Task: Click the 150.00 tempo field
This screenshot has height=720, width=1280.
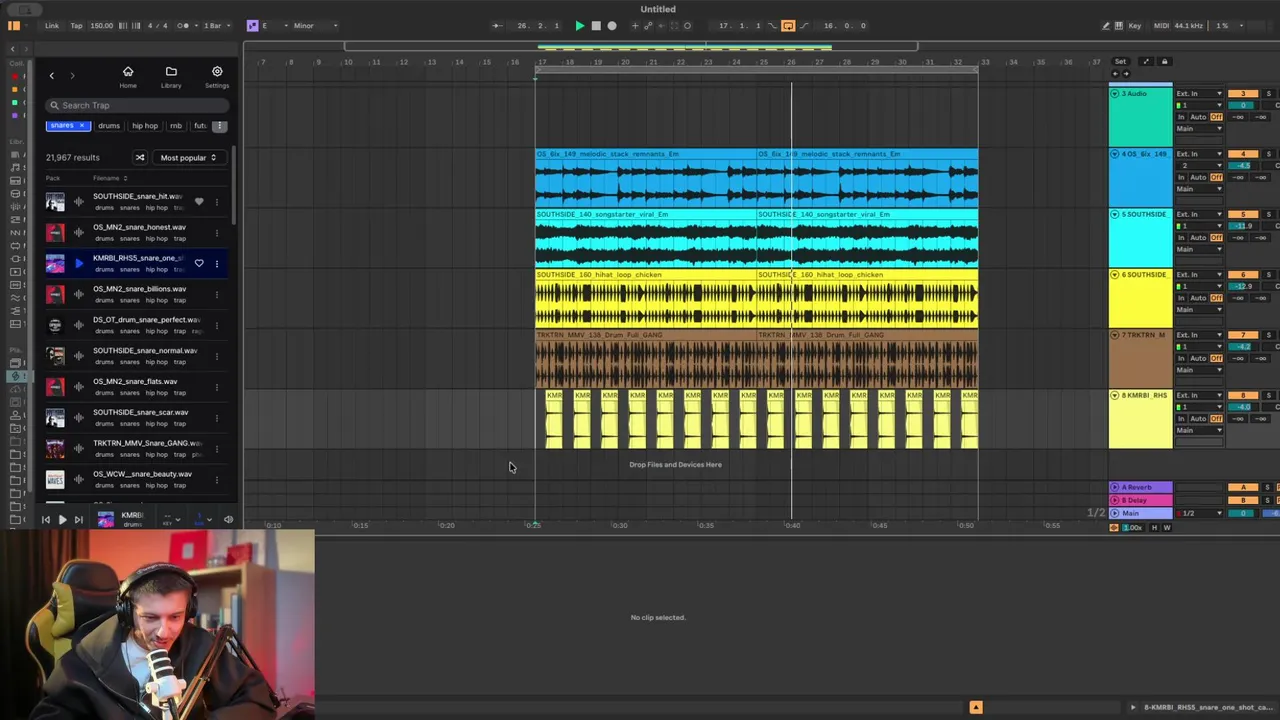Action: [x=101, y=25]
